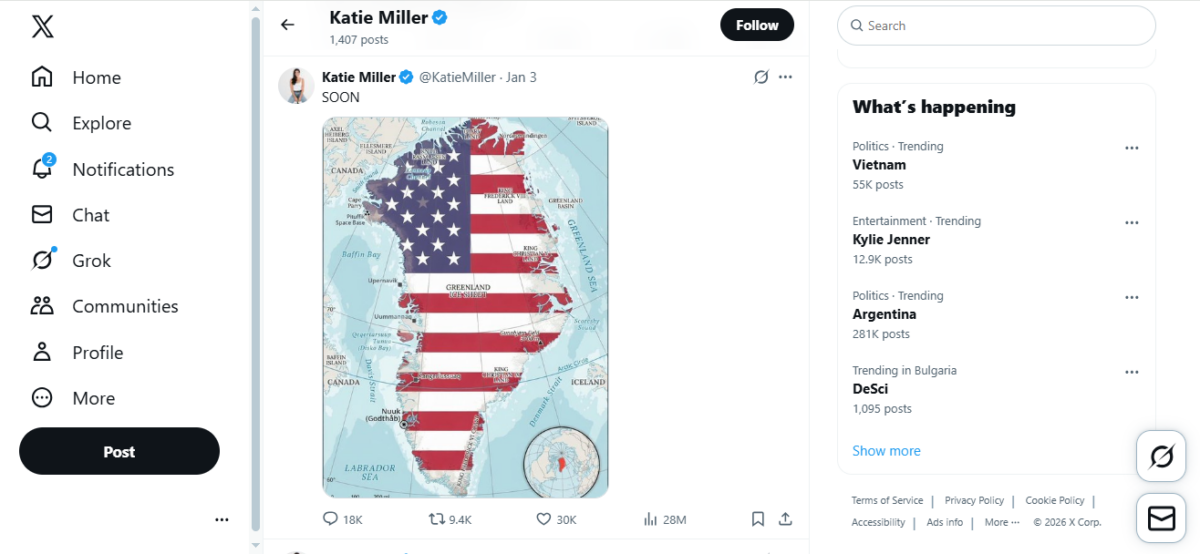Follow Katie Miller
This screenshot has height=554, width=1200.
click(757, 25)
